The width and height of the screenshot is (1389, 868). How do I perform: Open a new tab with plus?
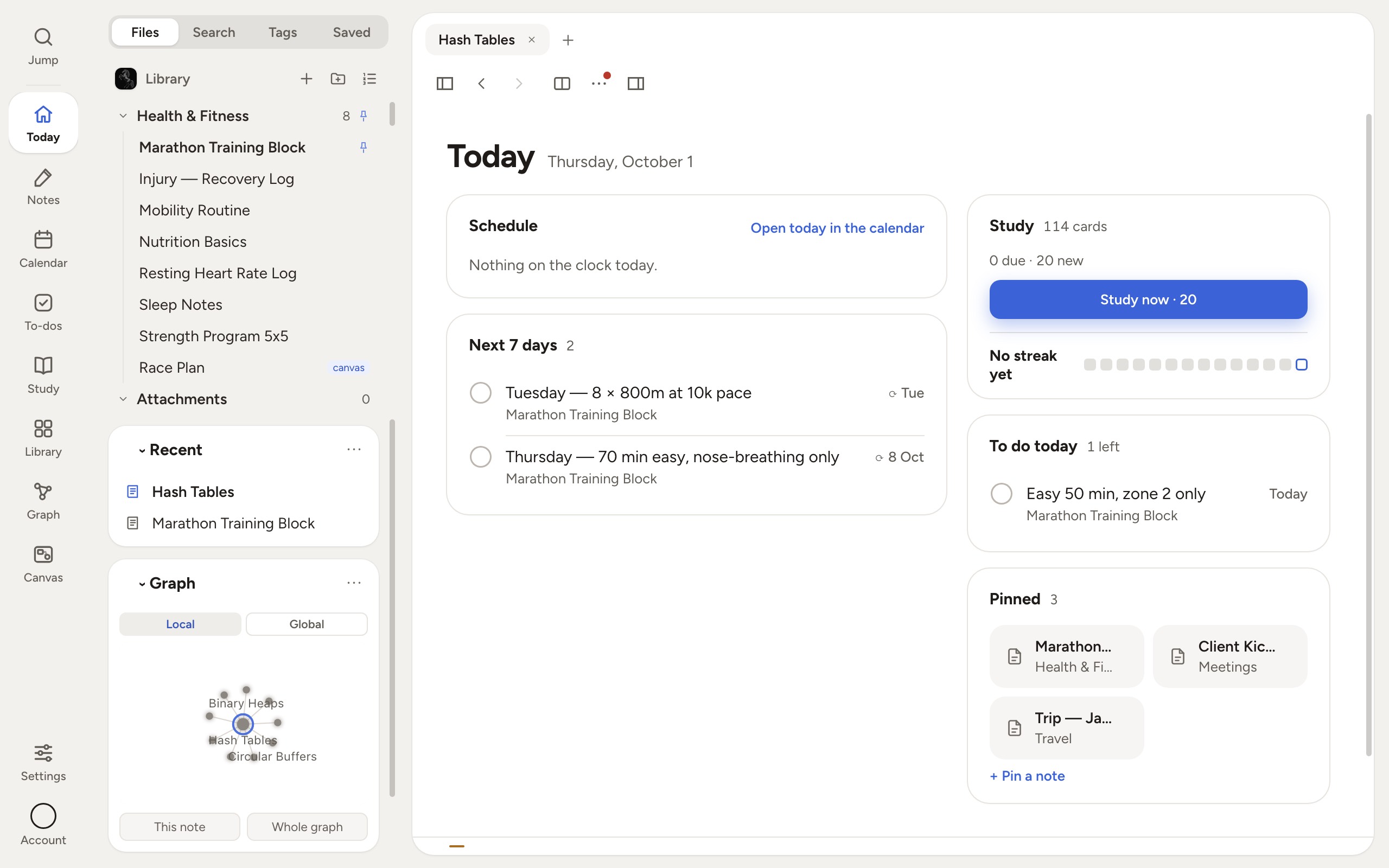568,40
